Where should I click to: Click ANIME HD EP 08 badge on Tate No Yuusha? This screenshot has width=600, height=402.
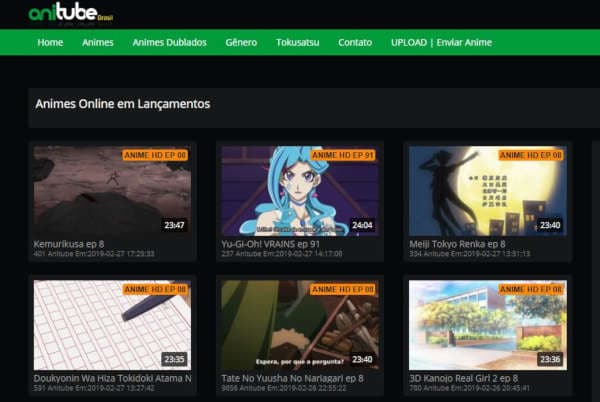pyautogui.click(x=342, y=290)
